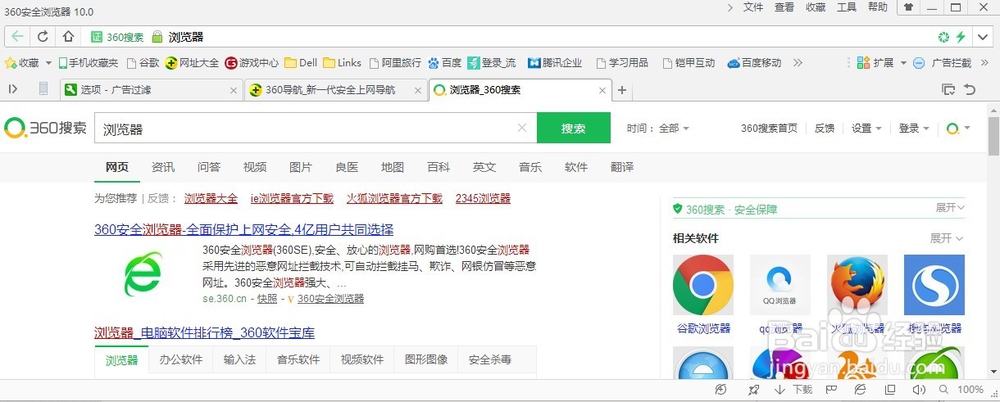Select the 视频 search category tab

coord(254,167)
